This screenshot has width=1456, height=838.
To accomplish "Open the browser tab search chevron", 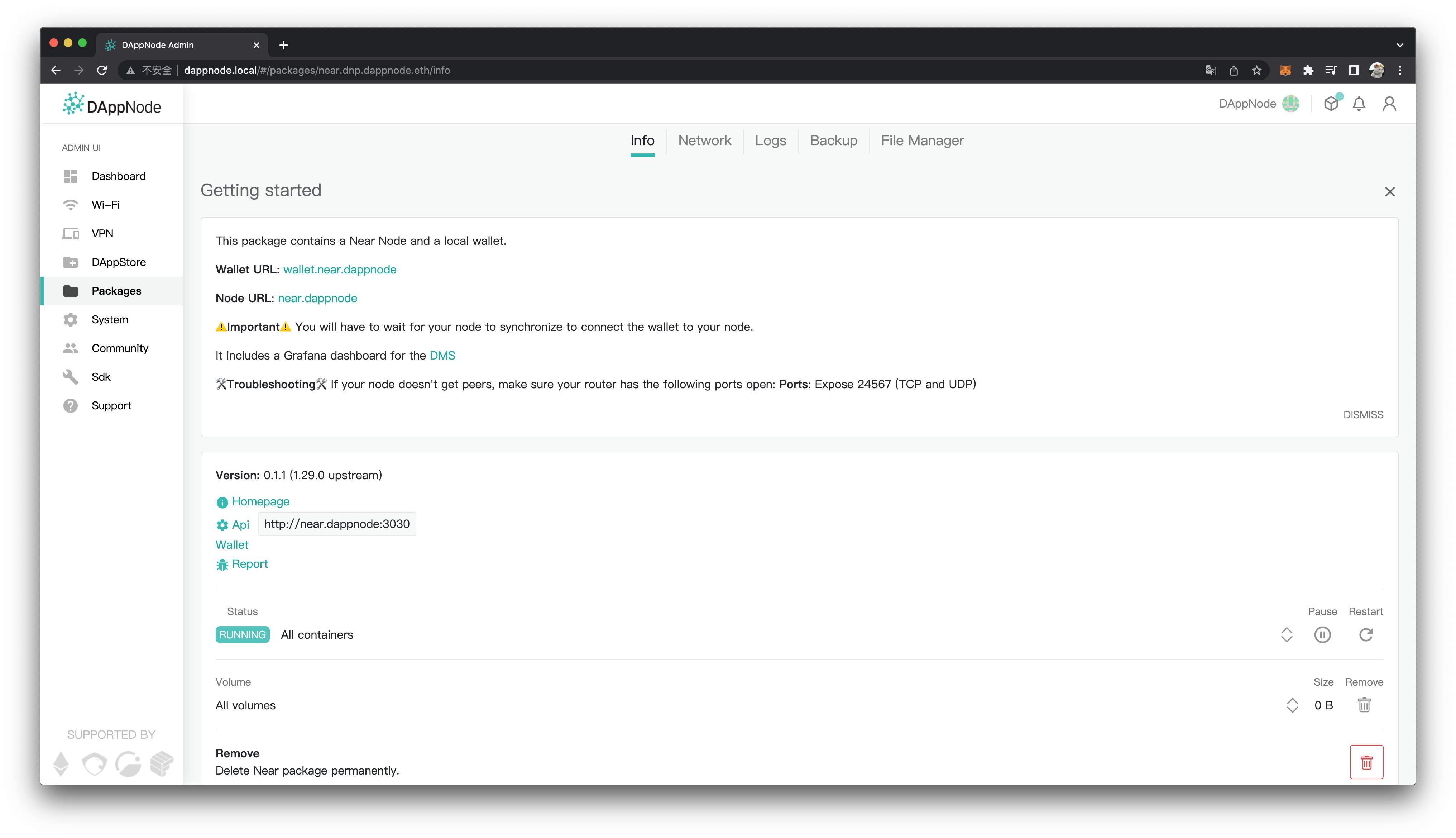I will click(x=1400, y=45).
